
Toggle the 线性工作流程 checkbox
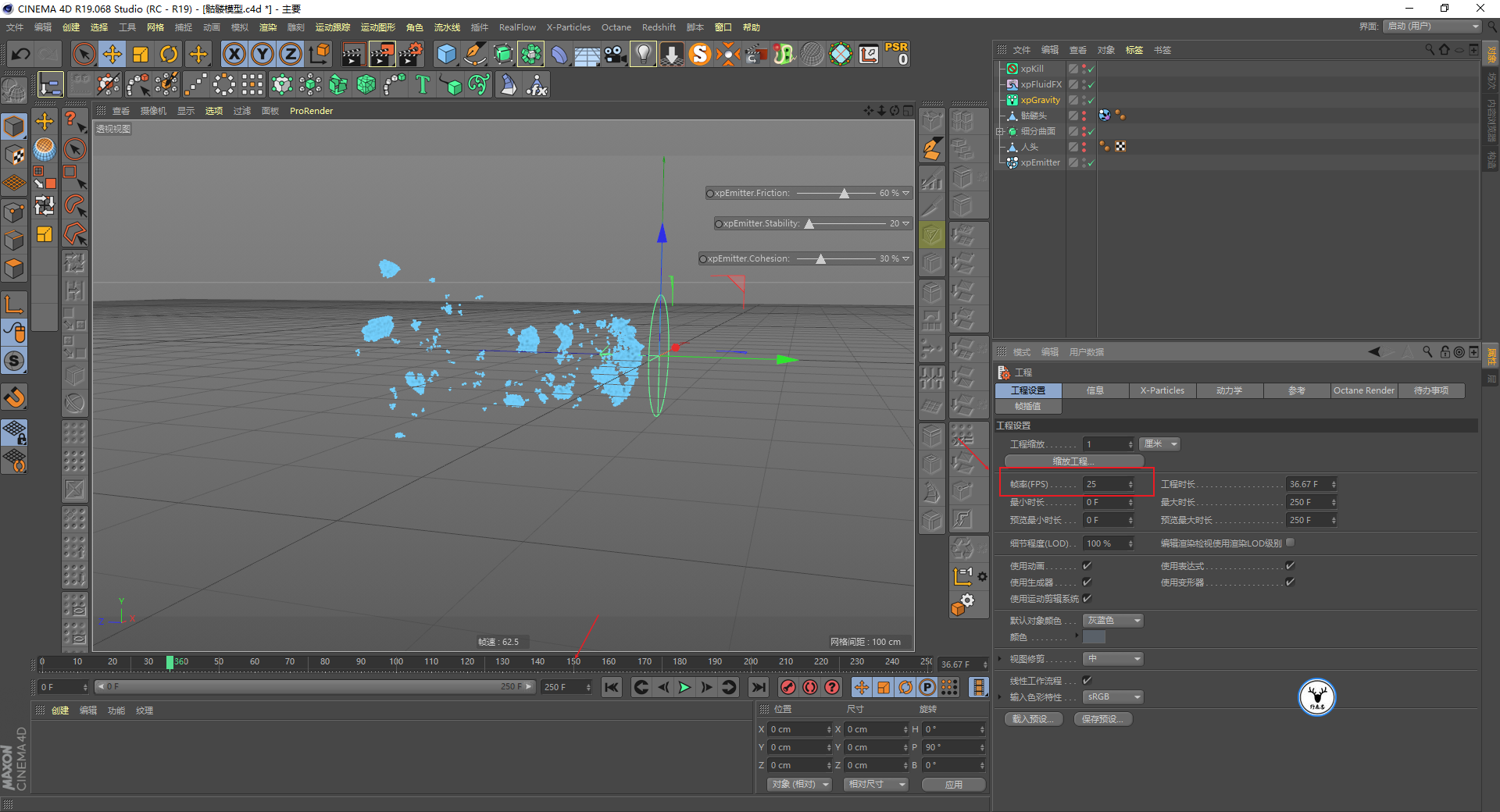click(x=1087, y=681)
